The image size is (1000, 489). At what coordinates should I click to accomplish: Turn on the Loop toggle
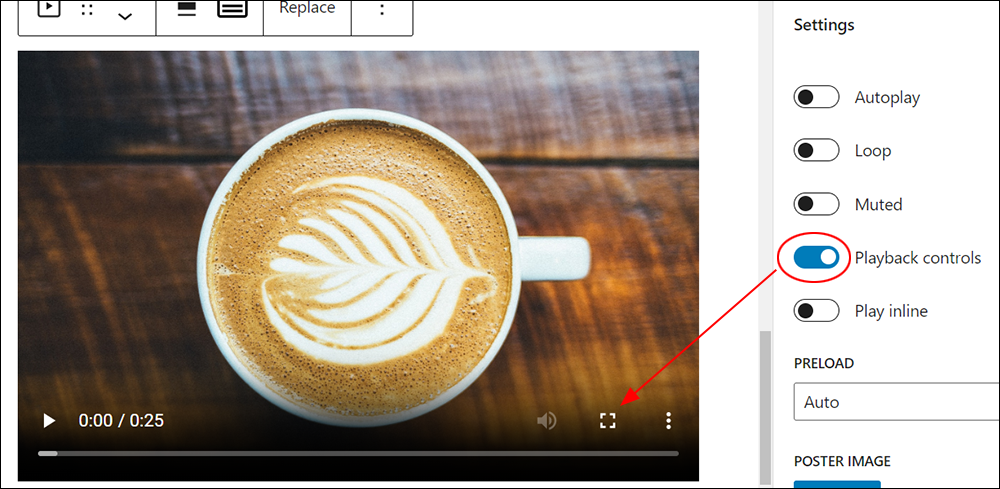816,151
